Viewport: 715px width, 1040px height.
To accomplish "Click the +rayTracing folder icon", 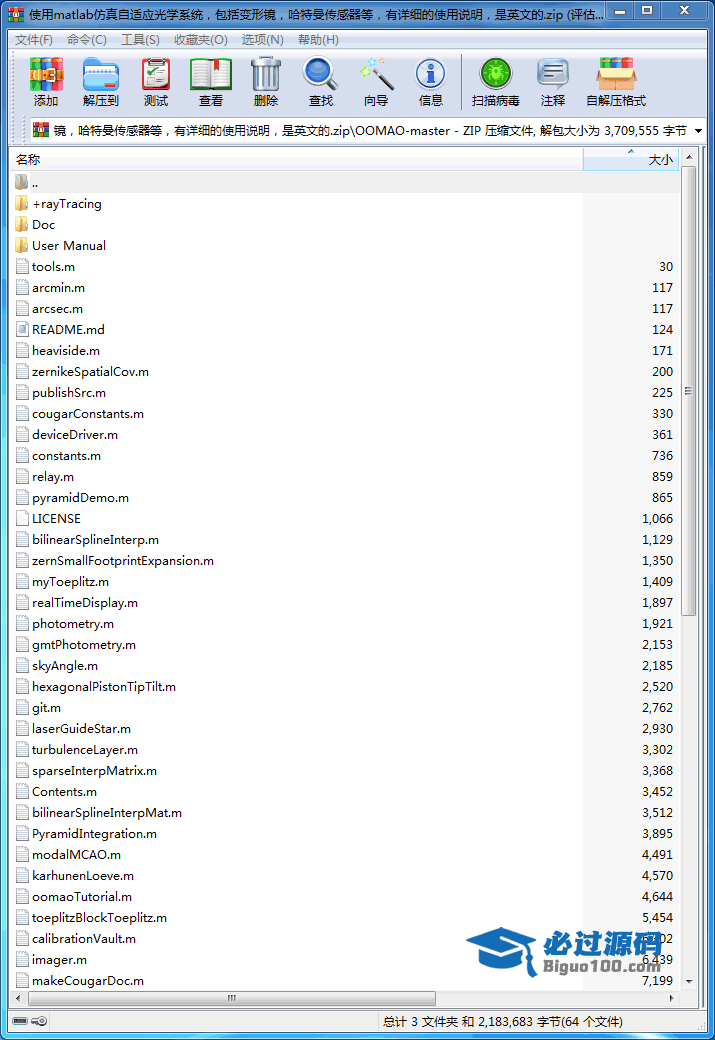I will pyautogui.click(x=22, y=204).
